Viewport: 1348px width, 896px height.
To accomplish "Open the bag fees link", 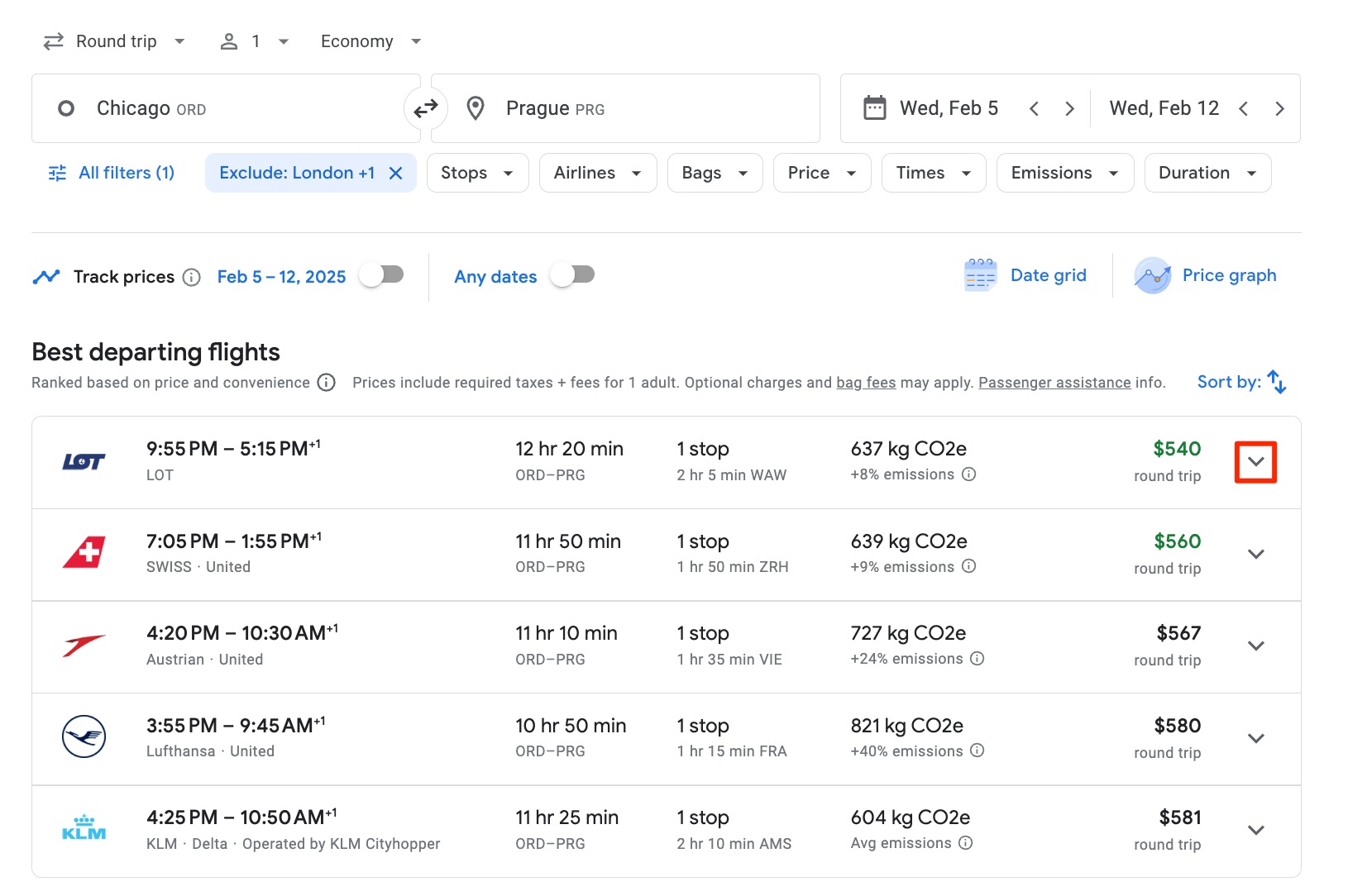I will pos(865,383).
